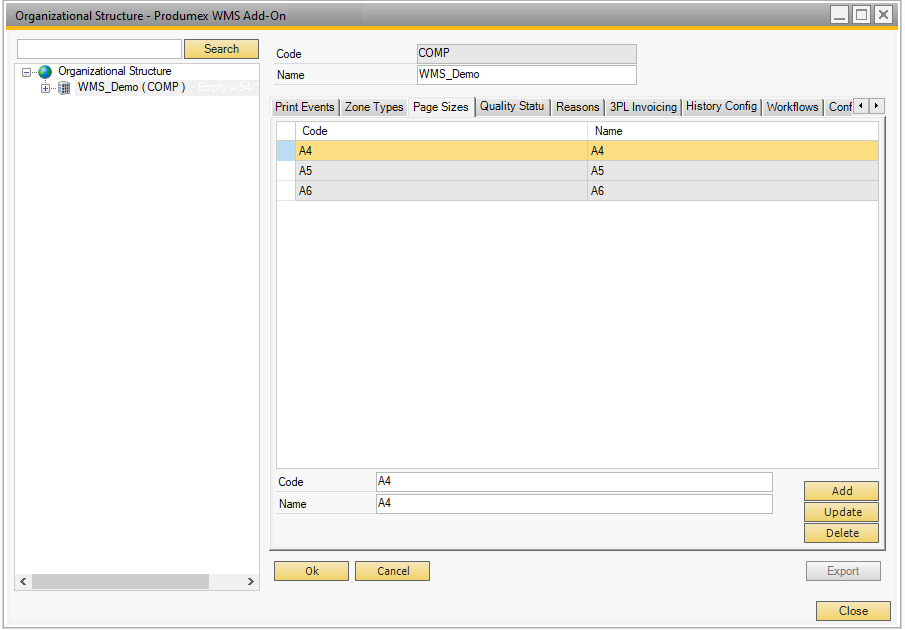Click Update to save page size

(841, 512)
